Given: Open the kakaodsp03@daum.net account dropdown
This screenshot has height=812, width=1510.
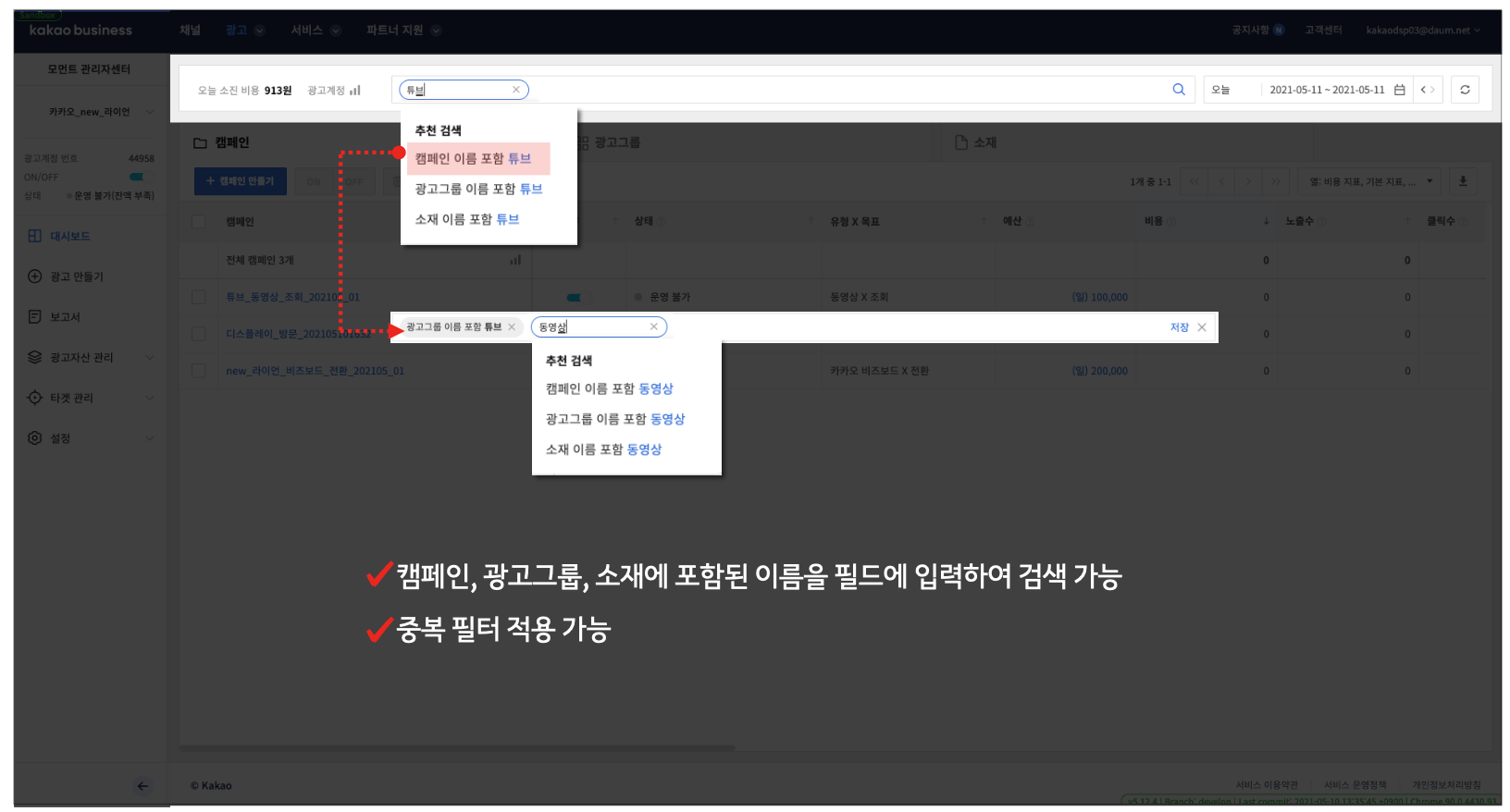Looking at the screenshot, I should pyautogui.click(x=1423, y=31).
